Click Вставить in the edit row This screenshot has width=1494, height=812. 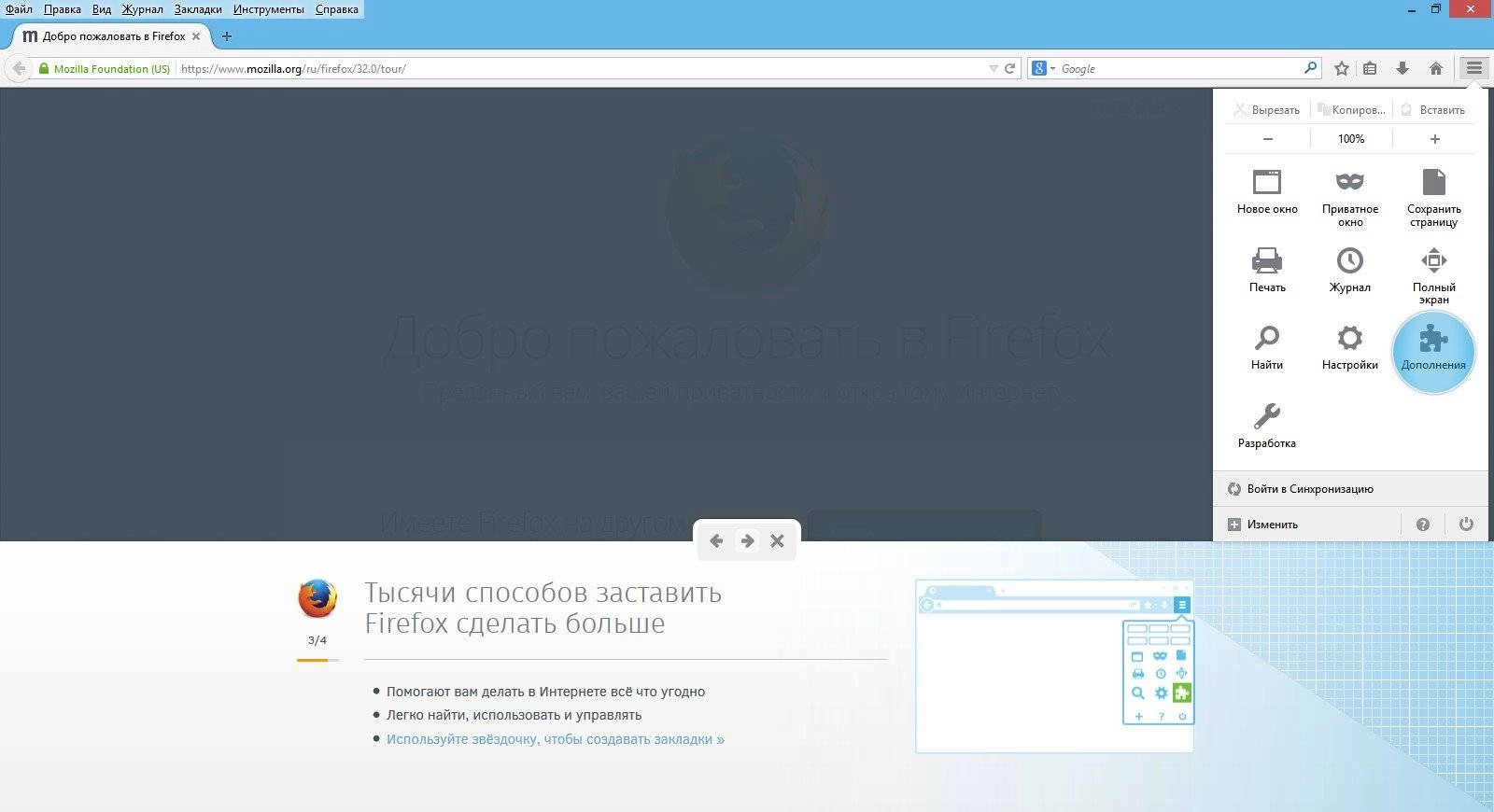(1434, 110)
